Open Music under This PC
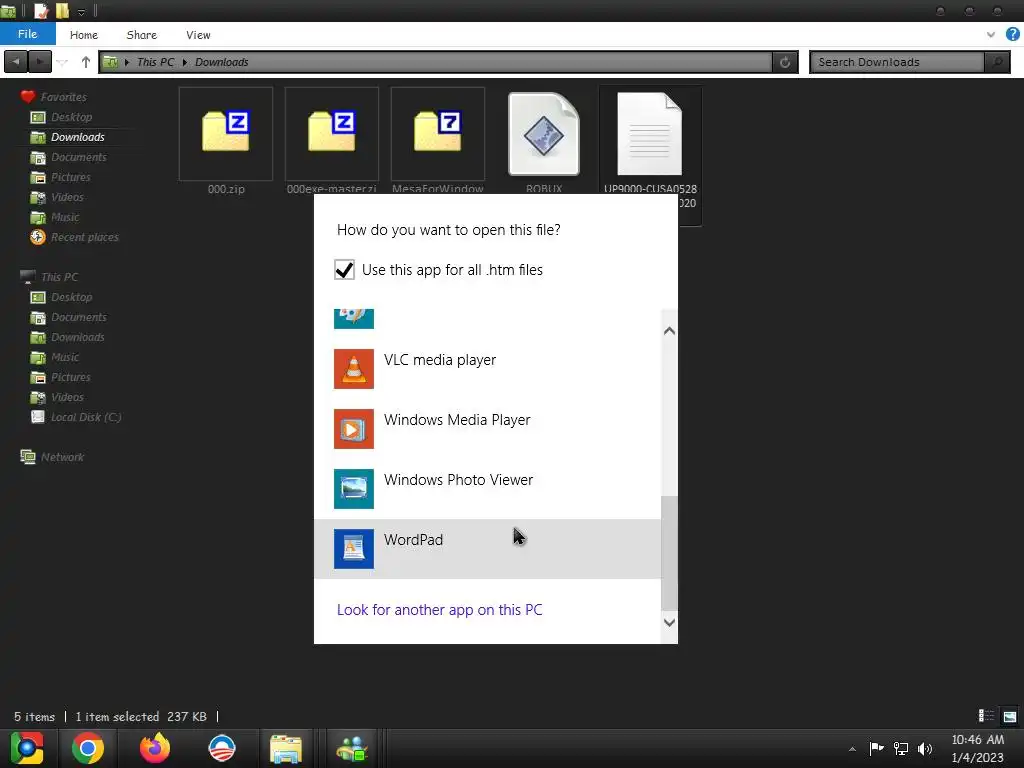Screen dimensions: 1024x768 pyautogui.click(x=65, y=357)
